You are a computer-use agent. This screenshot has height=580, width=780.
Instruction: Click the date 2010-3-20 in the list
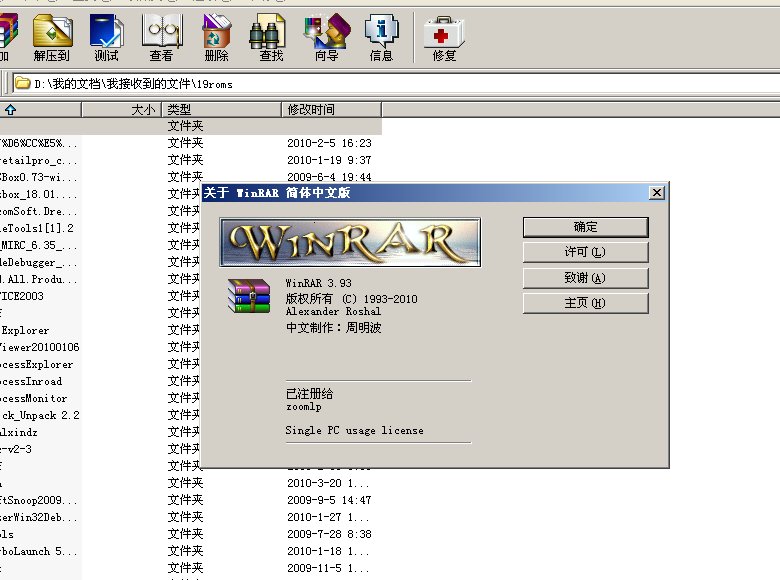click(x=328, y=483)
